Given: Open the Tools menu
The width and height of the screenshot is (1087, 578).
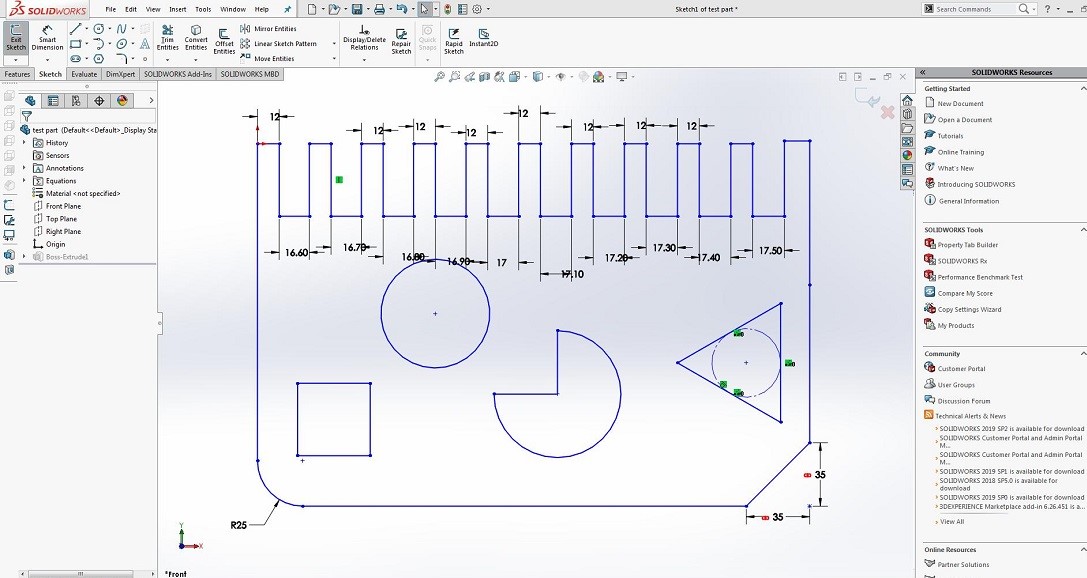Looking at the screenshot, I should coord(203,10).
